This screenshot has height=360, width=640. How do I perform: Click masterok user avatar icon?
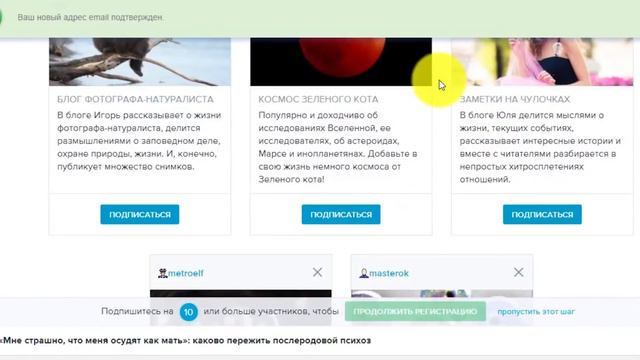coord(364,273)
